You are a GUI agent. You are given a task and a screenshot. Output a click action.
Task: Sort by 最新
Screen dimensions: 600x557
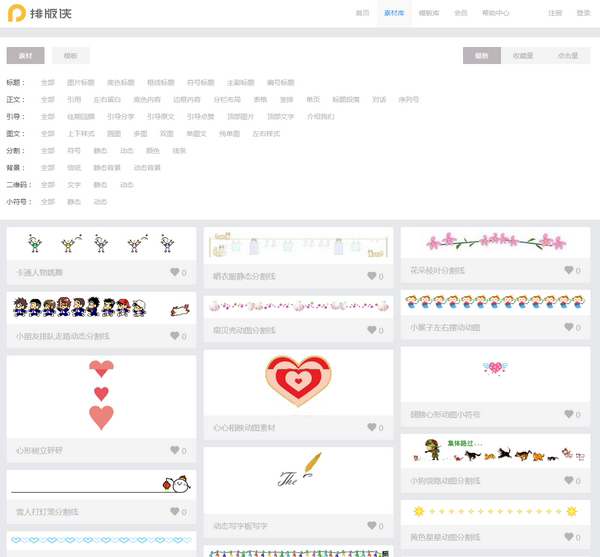coord(481,55)
